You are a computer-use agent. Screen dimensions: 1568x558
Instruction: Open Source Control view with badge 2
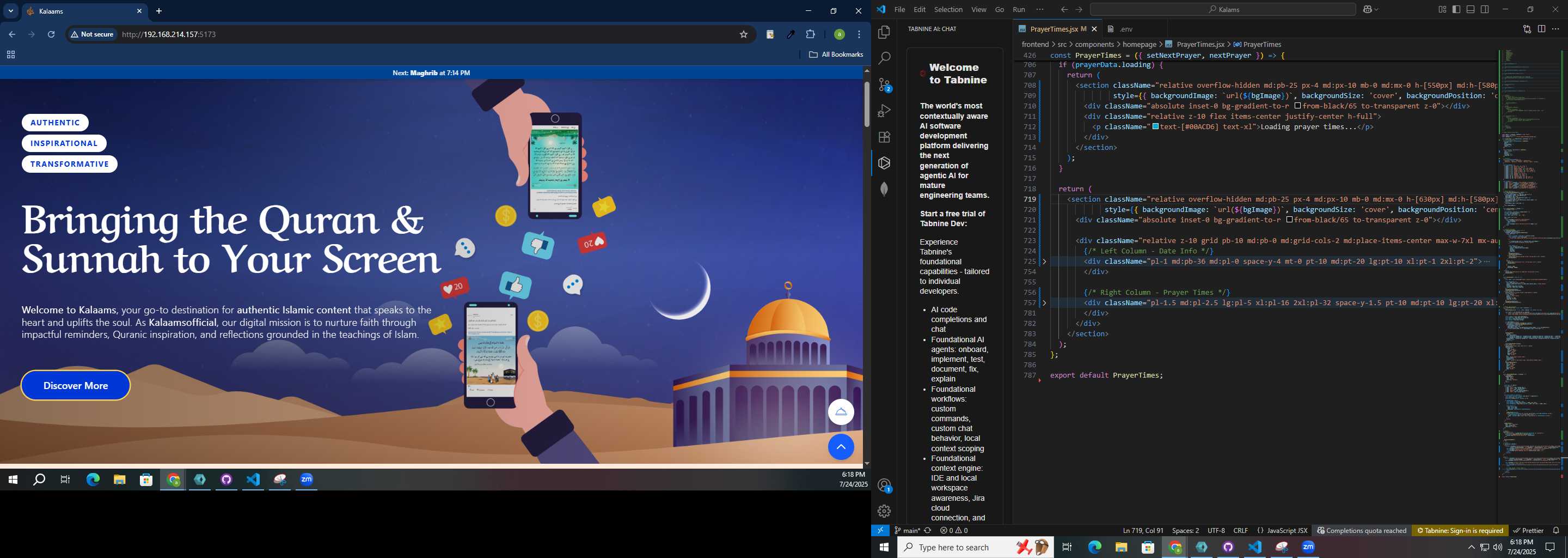pyautogui.click(x=884, y=84)
